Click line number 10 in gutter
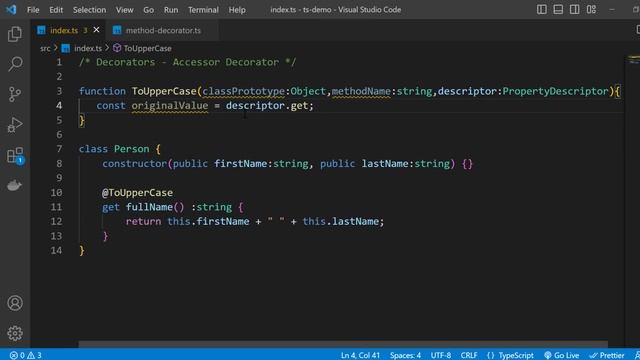This screenshot has width=640, height=360. (x=56, y=192)
